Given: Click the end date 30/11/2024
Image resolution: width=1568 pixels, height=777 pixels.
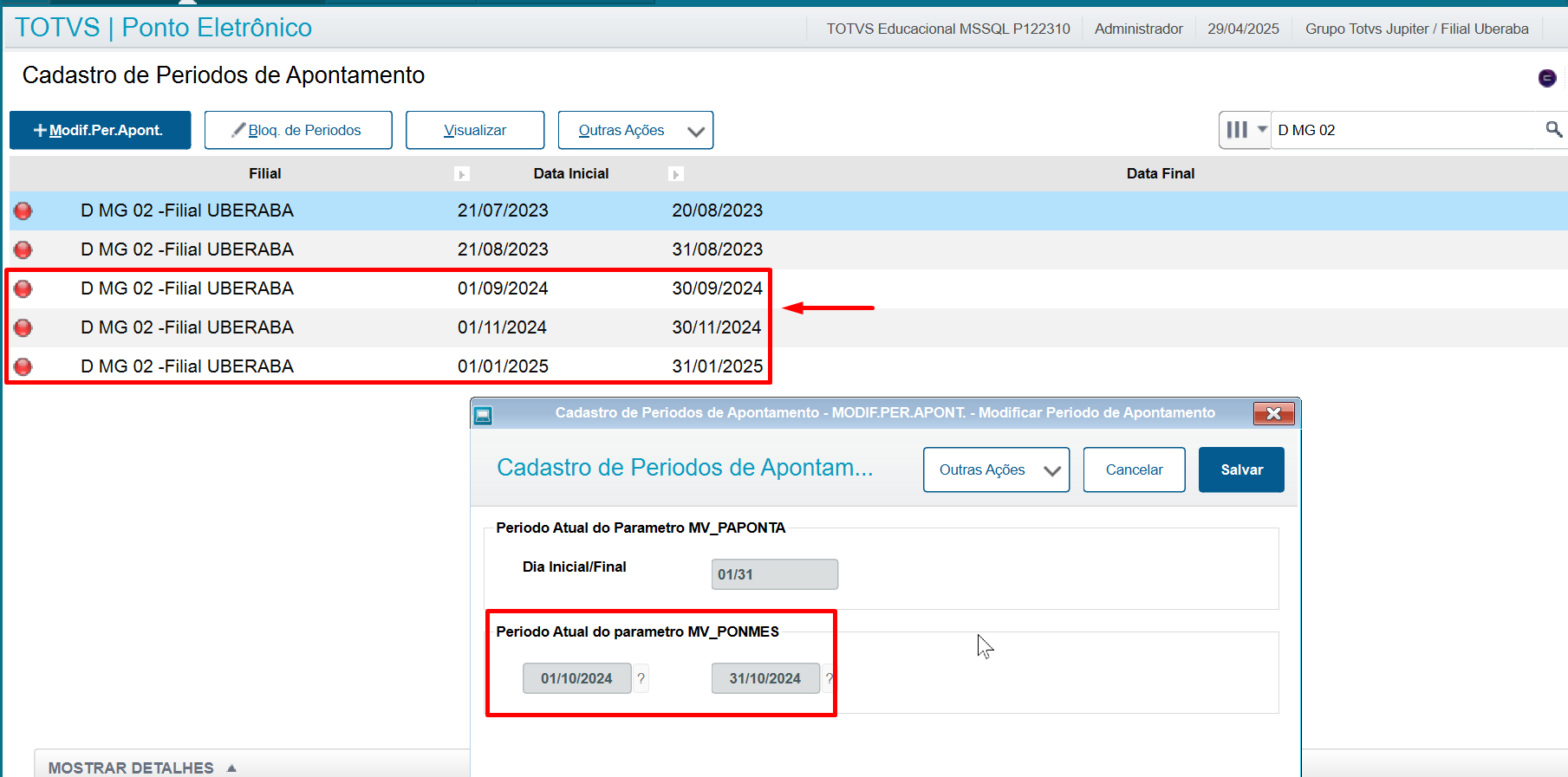Looking at the screenshot, I should click(x=717, y=327).
